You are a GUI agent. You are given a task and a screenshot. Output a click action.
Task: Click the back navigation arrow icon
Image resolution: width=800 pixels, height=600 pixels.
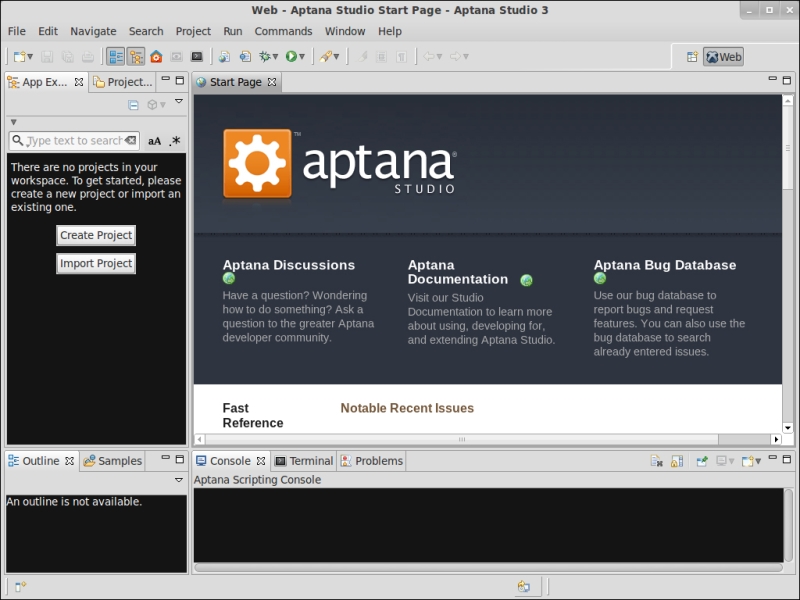click(429, 57)
